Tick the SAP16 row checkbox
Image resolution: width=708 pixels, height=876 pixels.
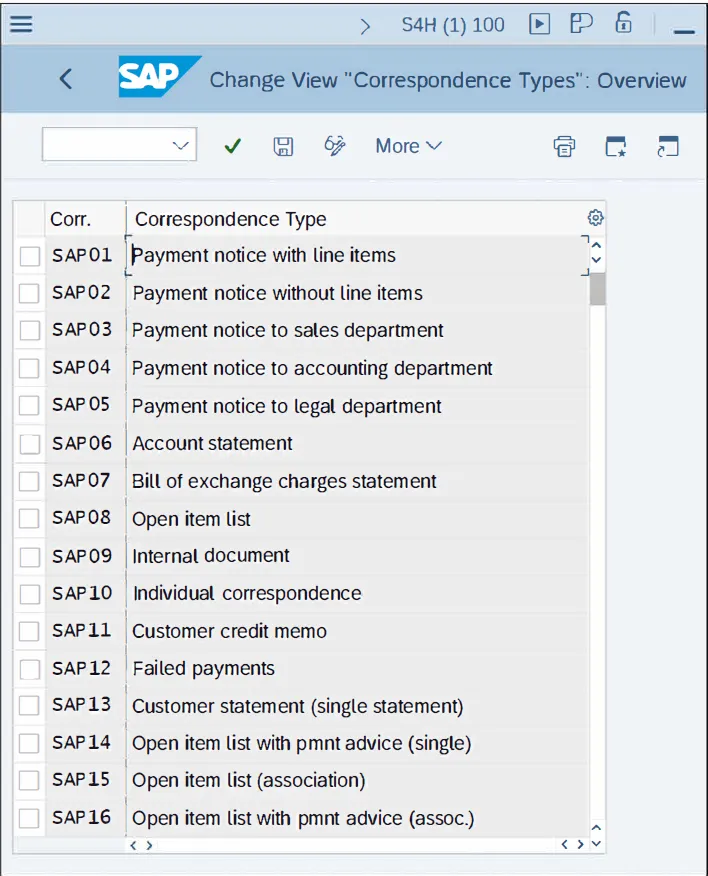(x=29, y=818)
